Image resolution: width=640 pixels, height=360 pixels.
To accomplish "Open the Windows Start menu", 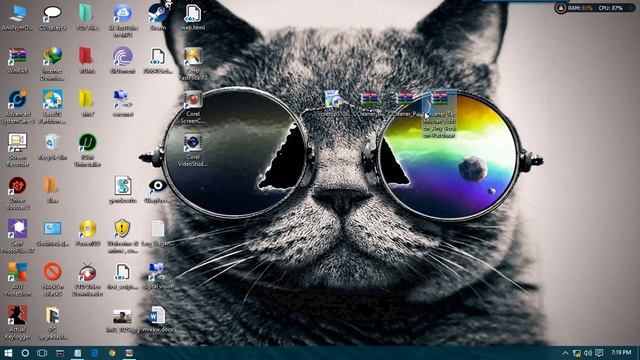I will click(8, 353).
